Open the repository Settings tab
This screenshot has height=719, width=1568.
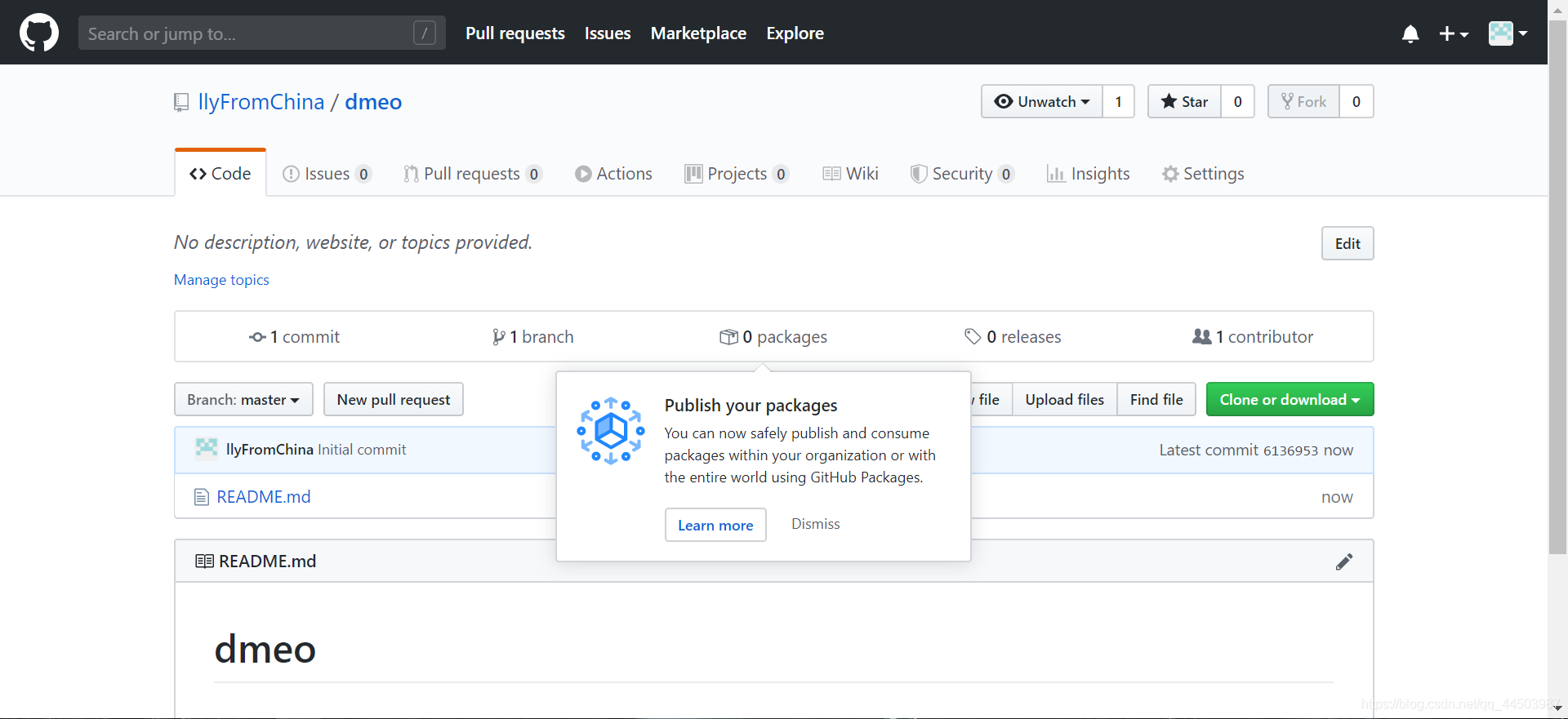click(x=1203, y=174)
